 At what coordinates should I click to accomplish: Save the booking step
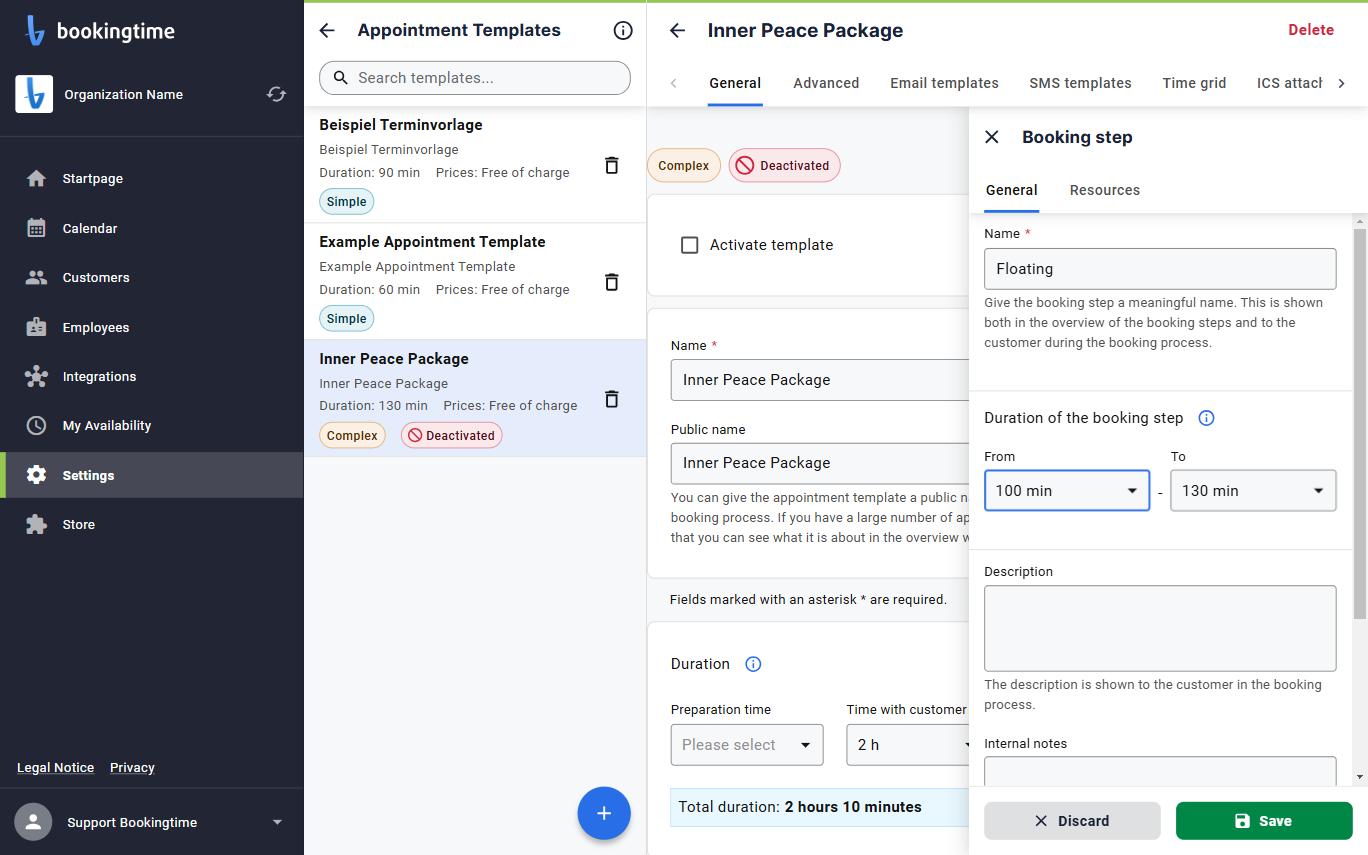tap(1264, 821)
